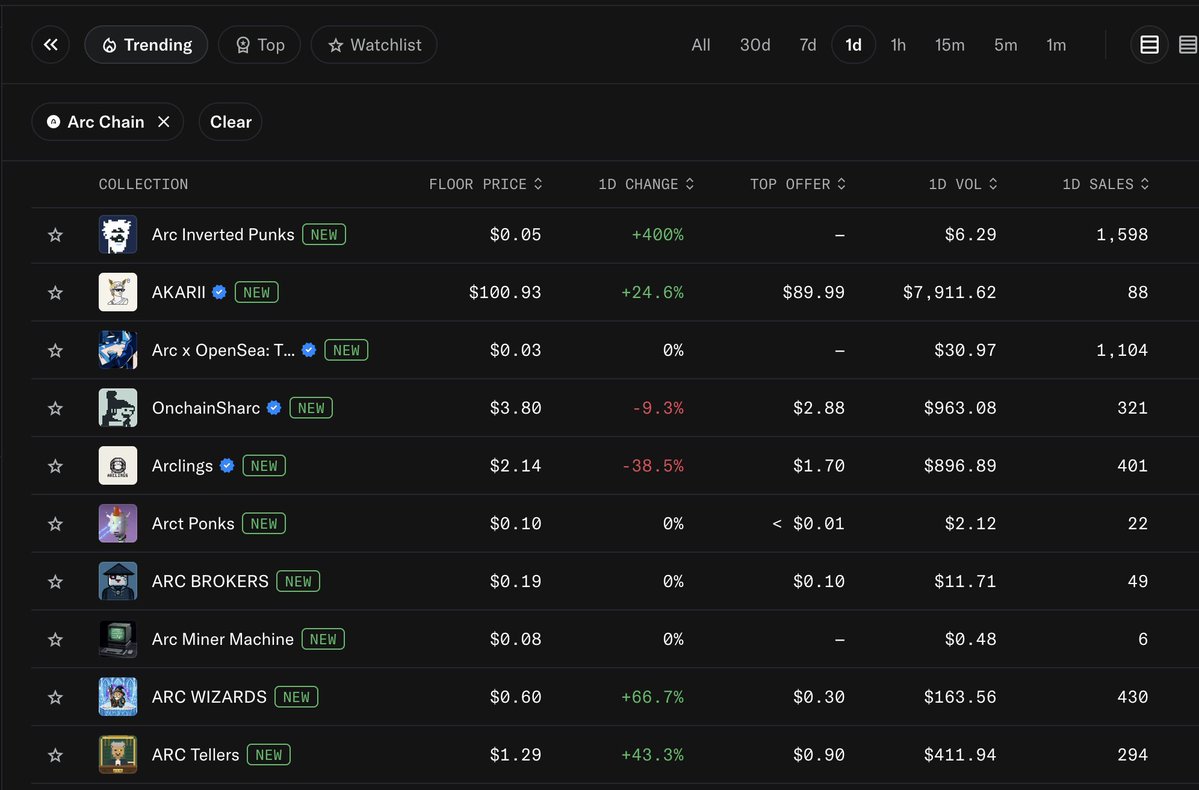Star OnchainSharc for watchlist

tap(55, 408)
